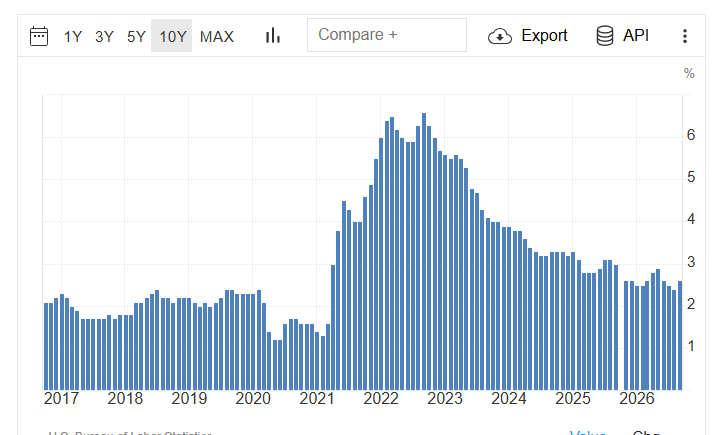
Task: Click the tallest bar in the chart
Action: (424, 252)
